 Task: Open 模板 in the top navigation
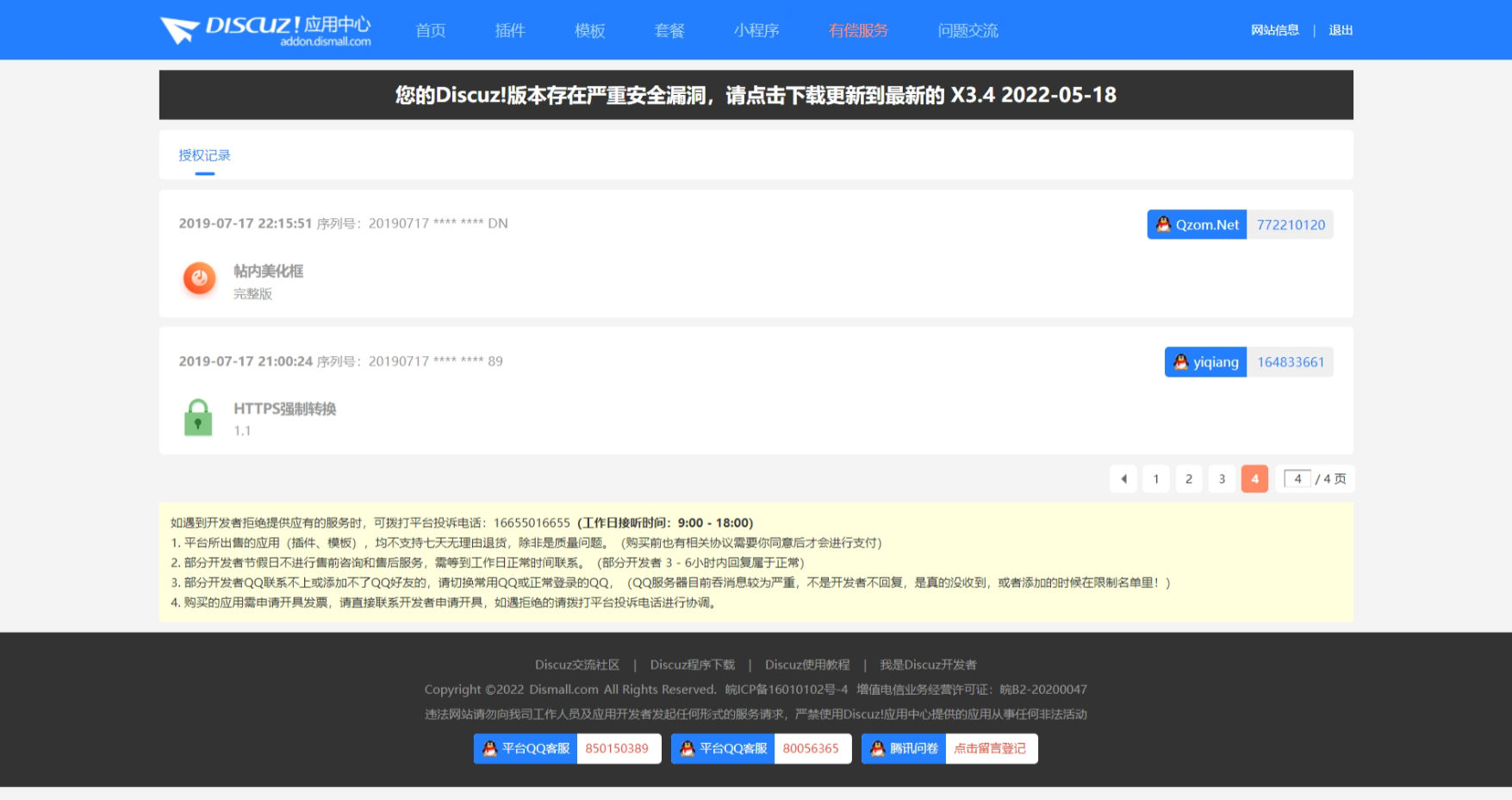(590, 30)
